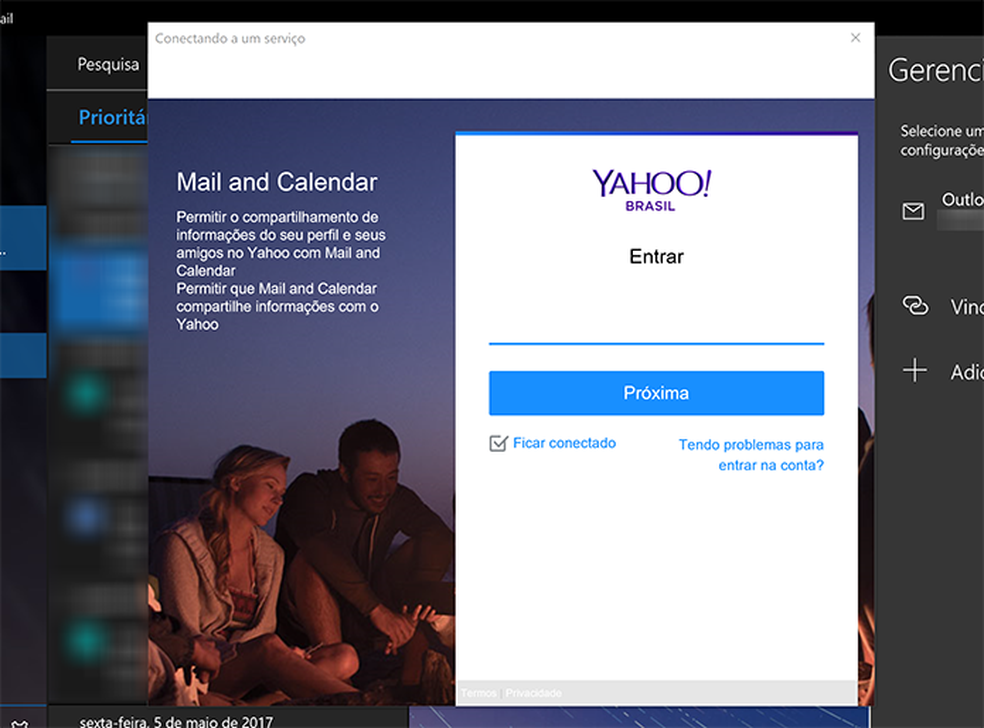Screen dimensions: 984x728
Task: Click the Entrar heading text
Action: click(x=656, y=257)
